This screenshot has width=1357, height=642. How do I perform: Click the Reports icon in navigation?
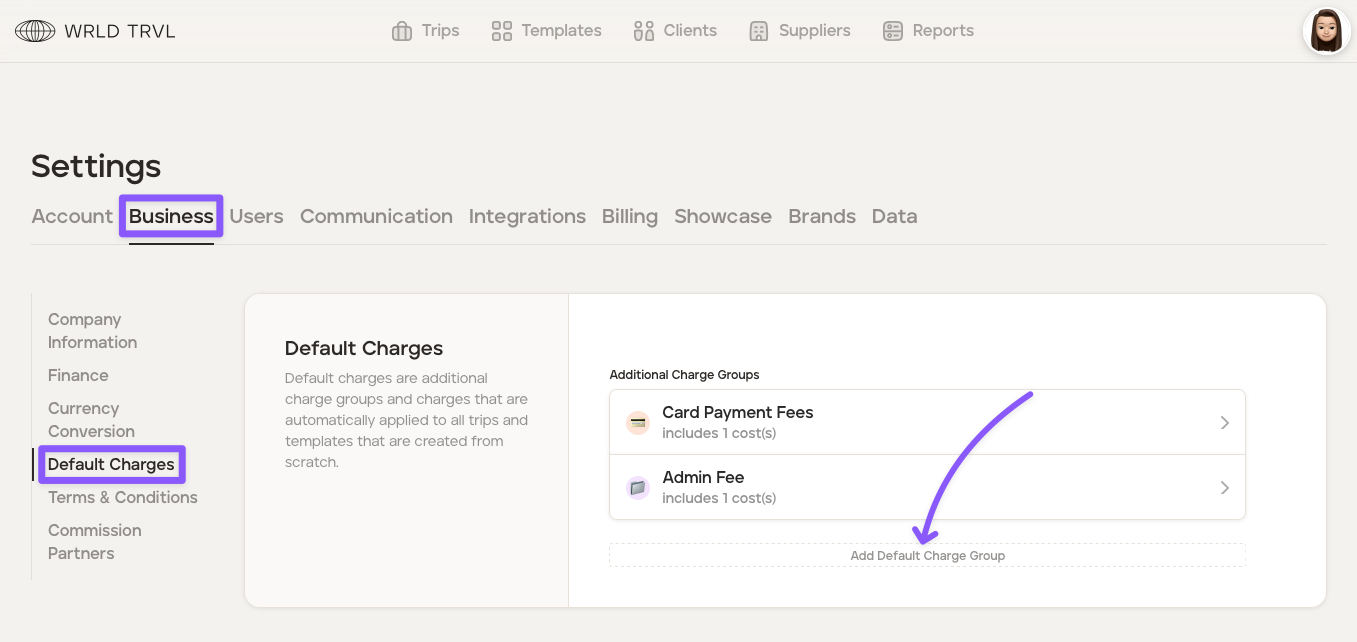(893, 31)
